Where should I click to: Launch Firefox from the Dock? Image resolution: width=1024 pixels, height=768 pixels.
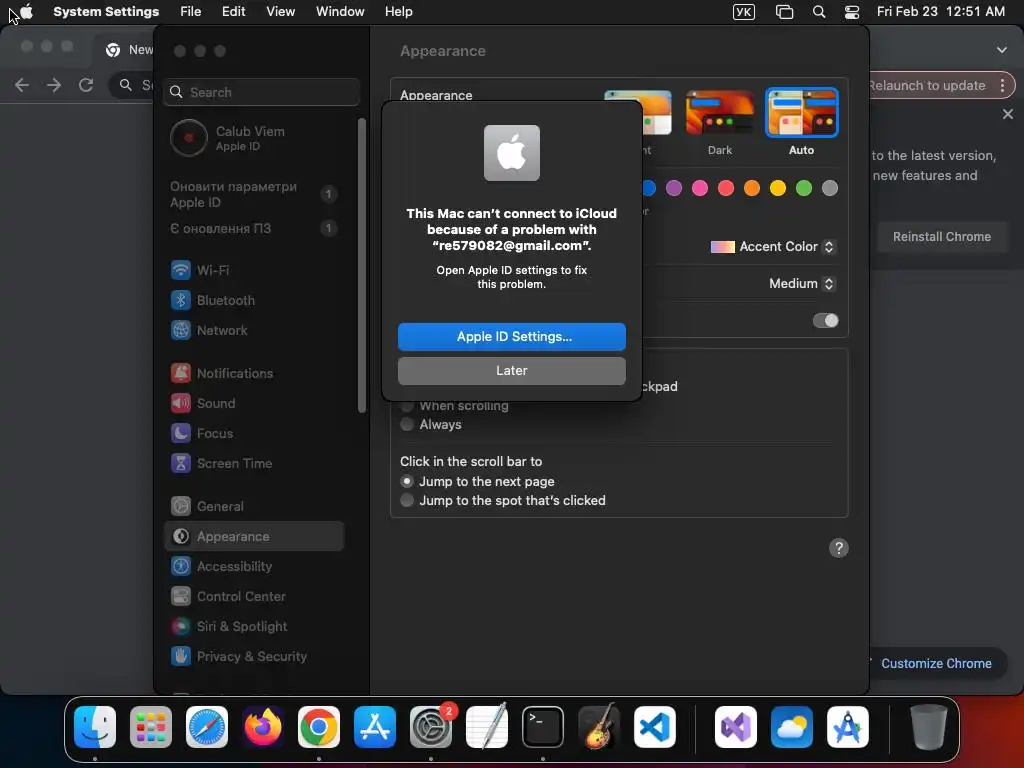point(263,727)
